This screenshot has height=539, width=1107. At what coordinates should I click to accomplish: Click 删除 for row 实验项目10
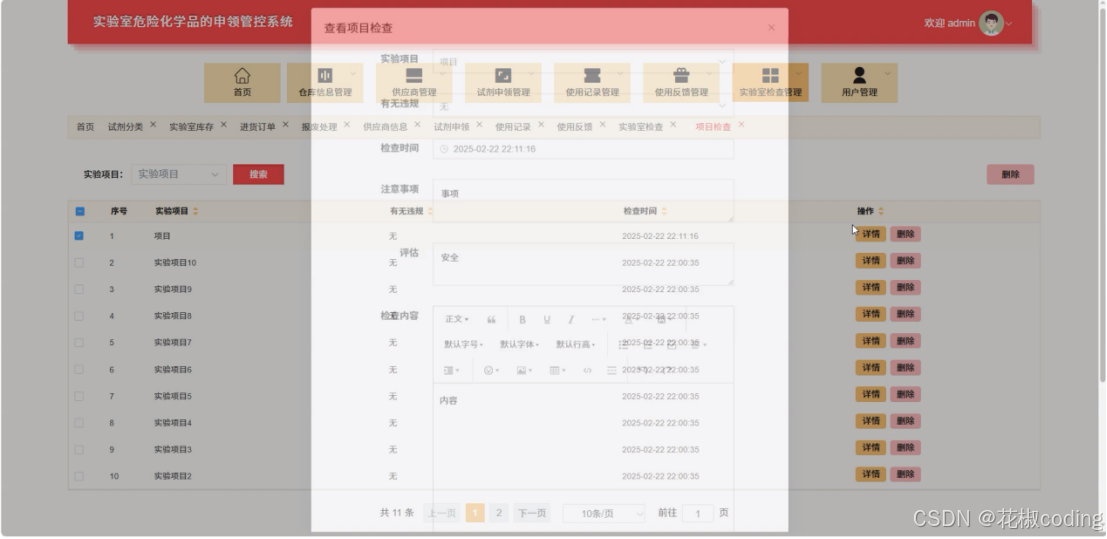pyautogui.click(x=905, y=261)
